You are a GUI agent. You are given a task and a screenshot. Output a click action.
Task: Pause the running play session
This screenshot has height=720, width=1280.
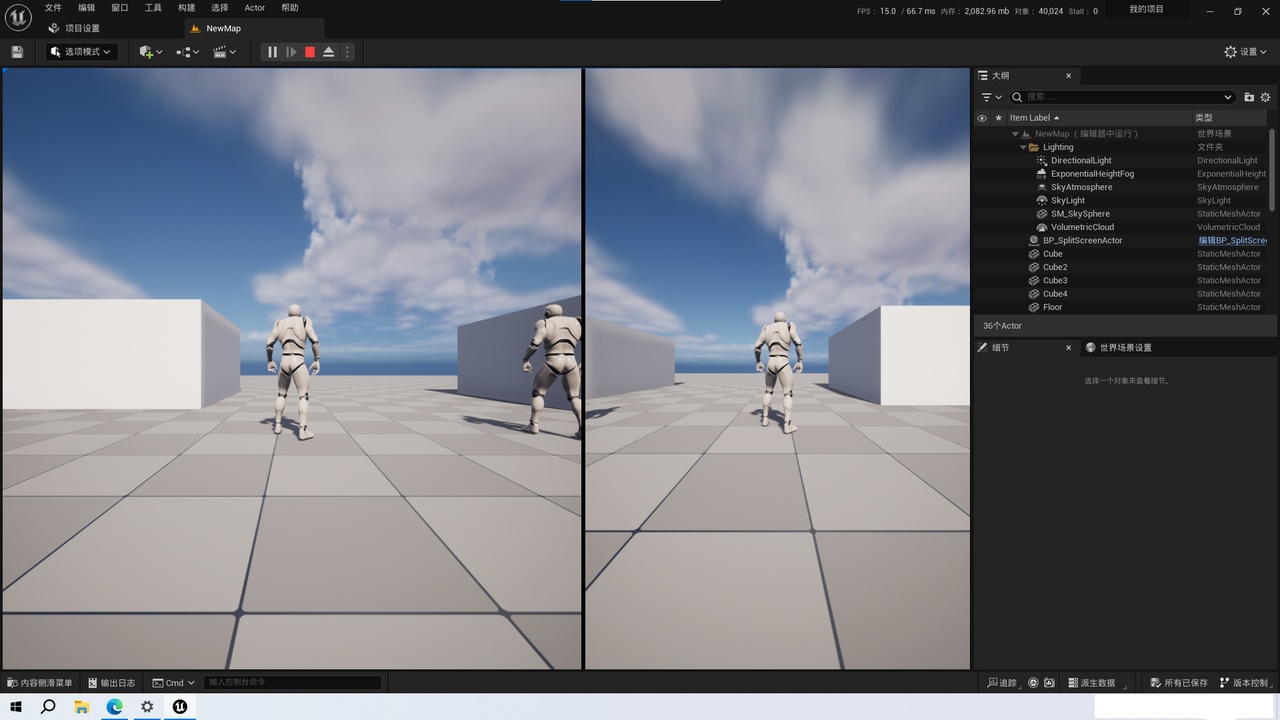point(272,52)
